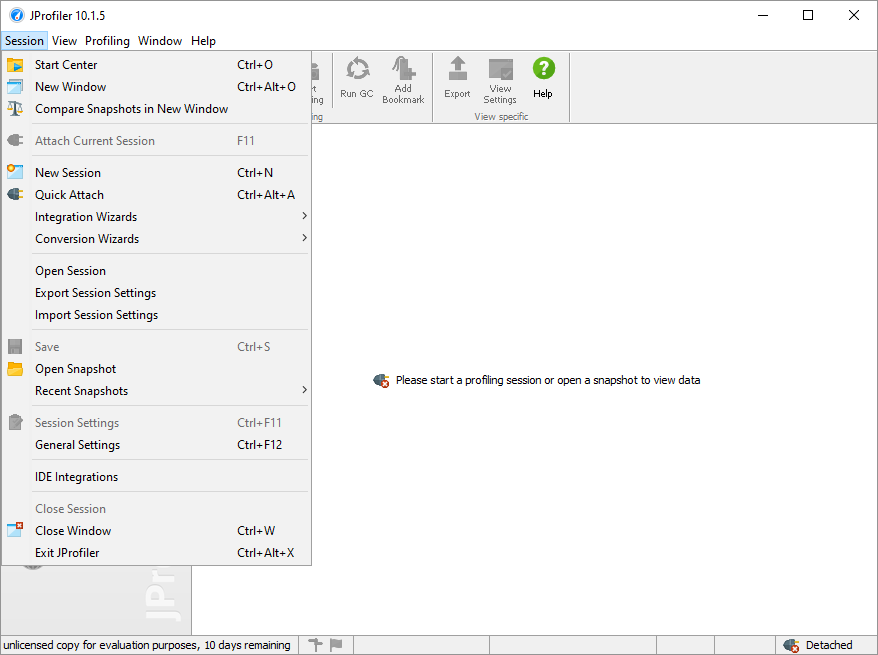Choose Integration Wizards entry
This screenshot has height=655, width=878.
click(x=156, y=217)
